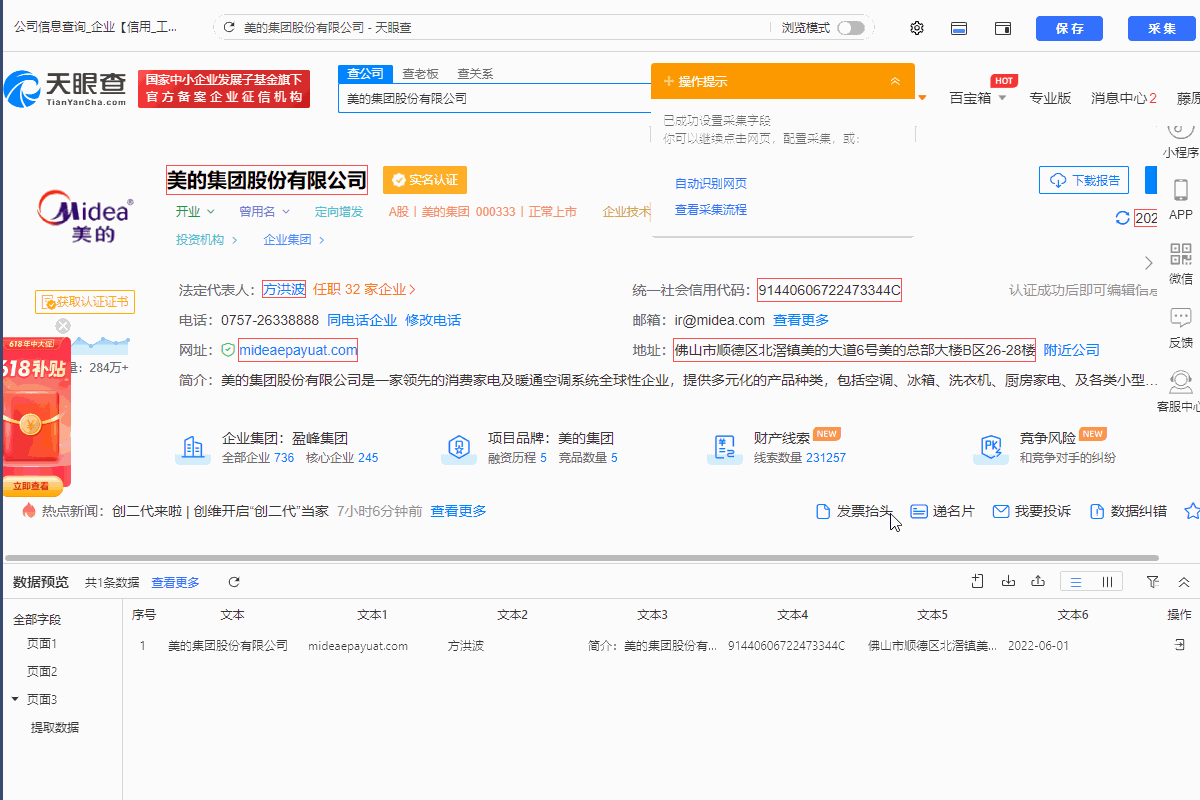Switch to the side-docked panel layout icon
1200x800 pixels.
click(1003, 28)
